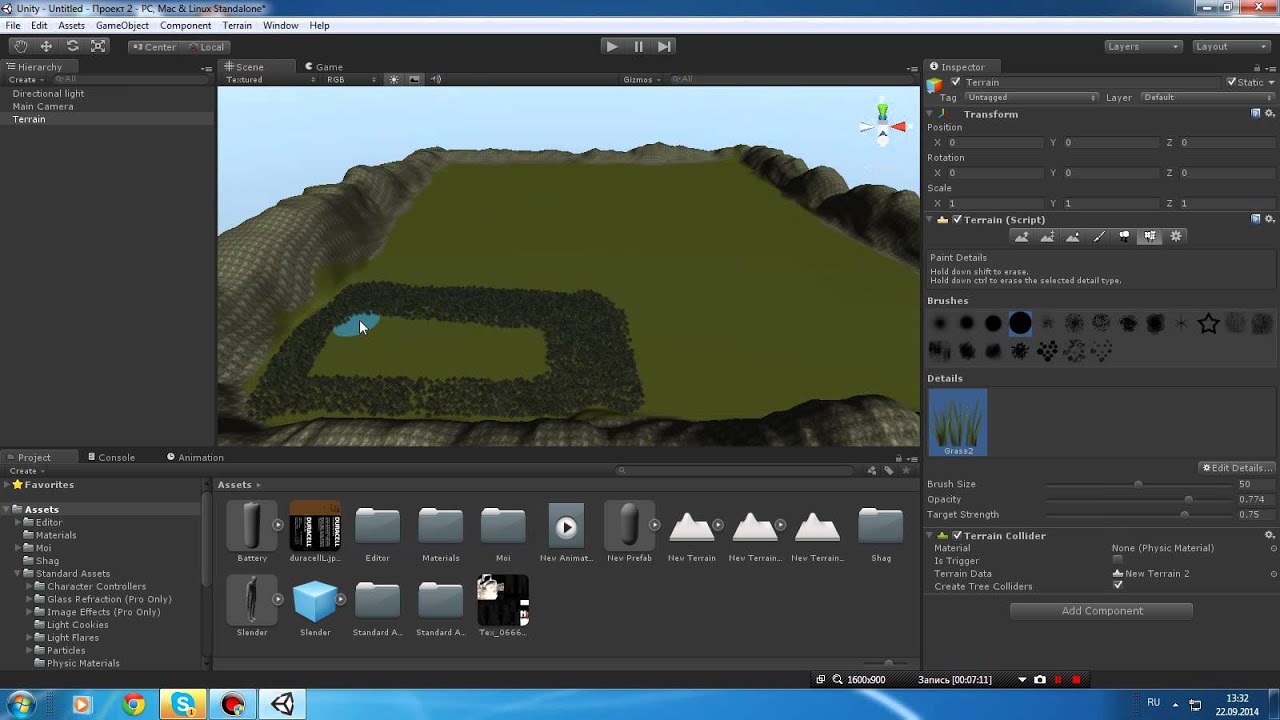Start Play mode
Viewport: 1280px width, 720px height.
[612, 46]
